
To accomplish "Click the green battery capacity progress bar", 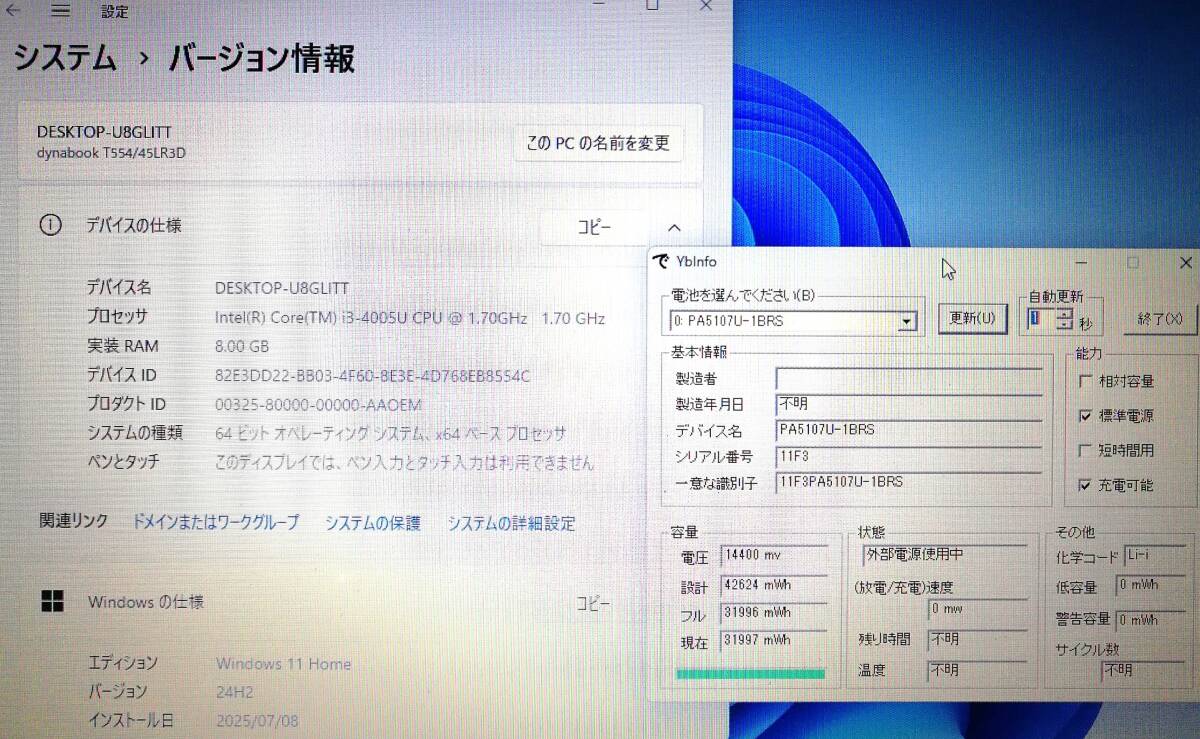I will [750, 673].
